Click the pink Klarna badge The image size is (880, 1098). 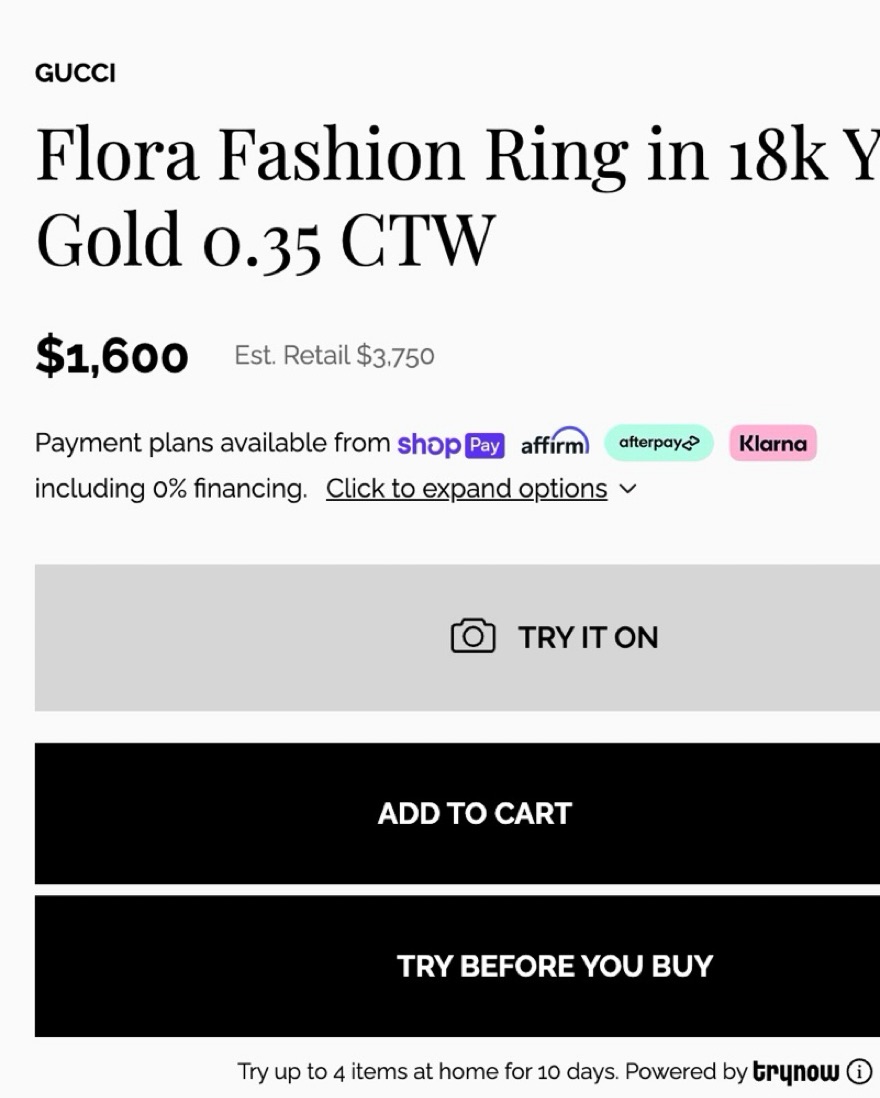(773, 442)
